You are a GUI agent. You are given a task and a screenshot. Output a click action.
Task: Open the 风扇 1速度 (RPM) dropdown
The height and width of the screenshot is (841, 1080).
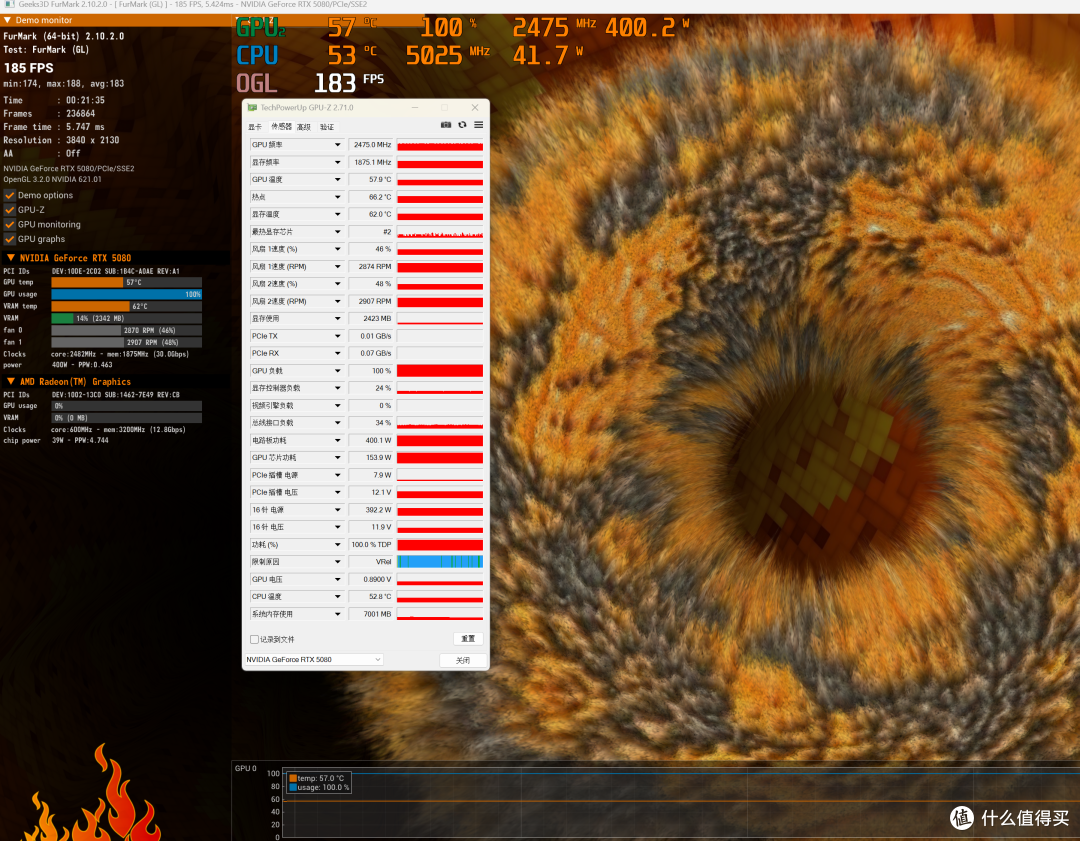pos(338,267)
